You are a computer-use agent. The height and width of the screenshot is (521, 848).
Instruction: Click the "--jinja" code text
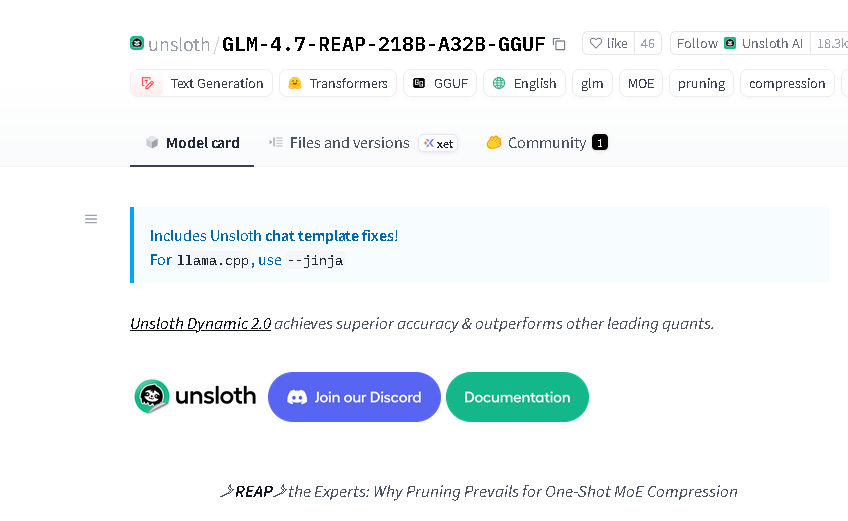315,261
